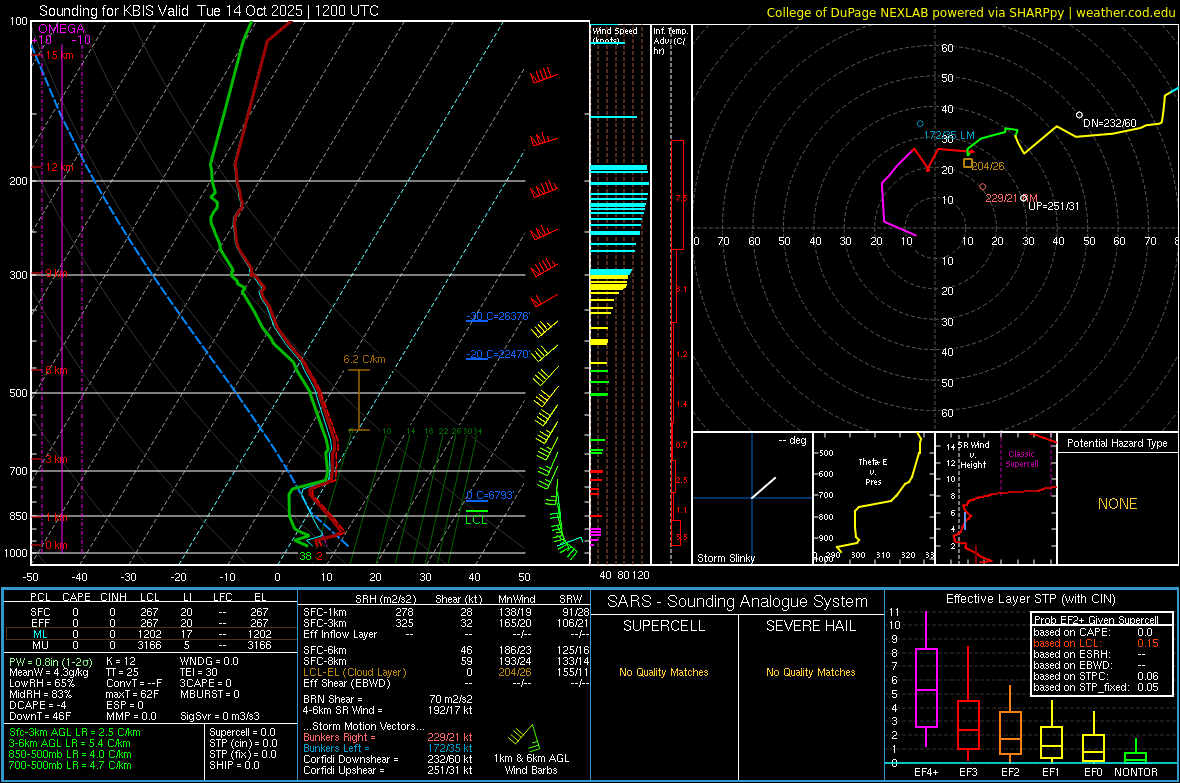Select the magenta OMEGA label
This screenshot has width=1180, height=783.
pyautogui.click(x=62, y=29)
